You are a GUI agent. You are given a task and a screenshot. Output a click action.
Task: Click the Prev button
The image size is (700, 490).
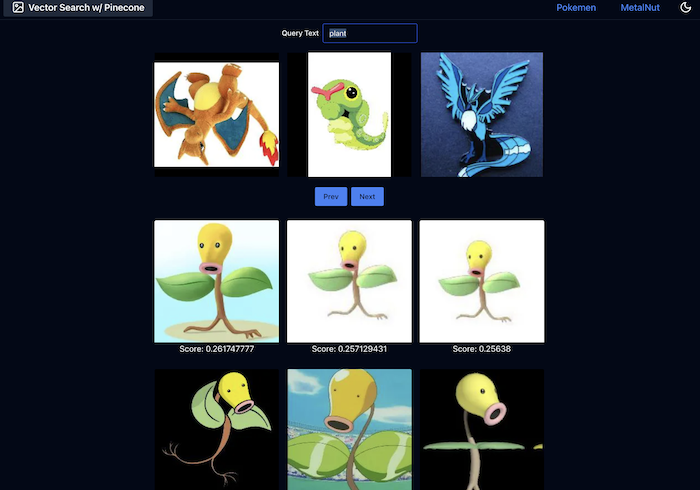coord(331,196)
